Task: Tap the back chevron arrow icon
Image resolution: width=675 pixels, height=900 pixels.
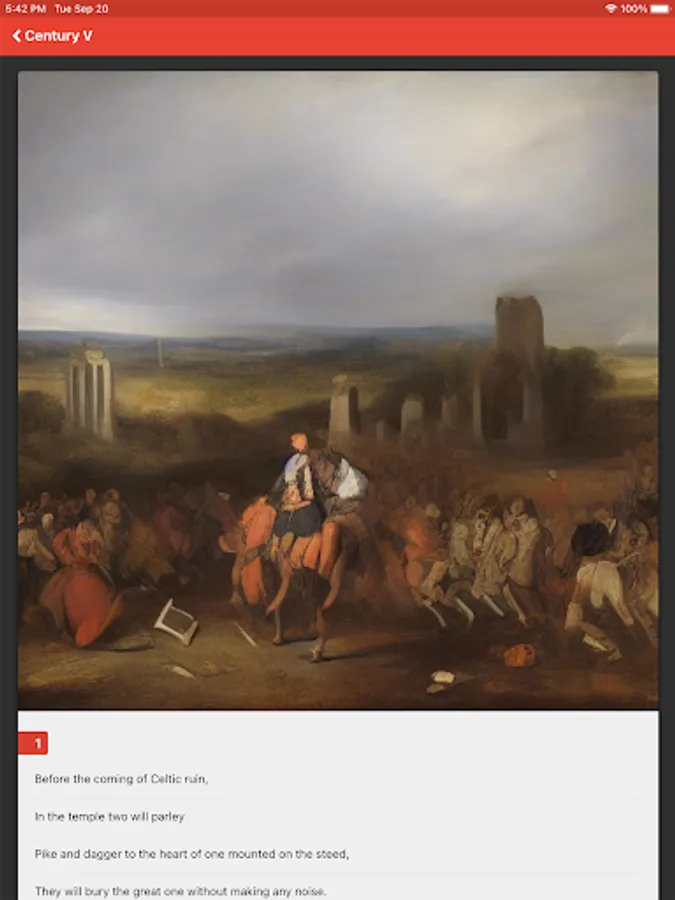Action: pos(17,36)
